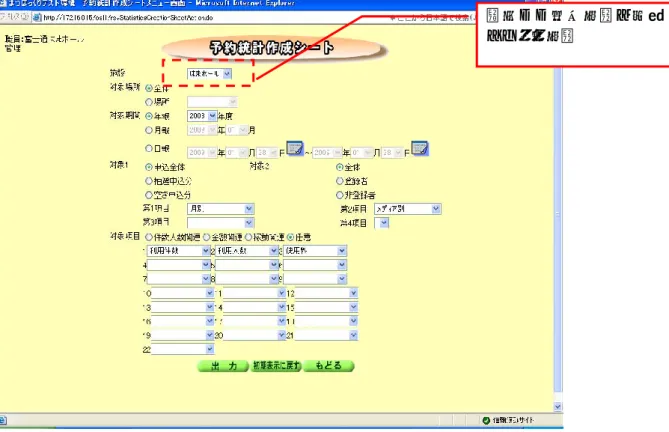This screenshot has height=432, width=669.
Task: Open empty item dropdown number 4
Action: click(178, 265)
